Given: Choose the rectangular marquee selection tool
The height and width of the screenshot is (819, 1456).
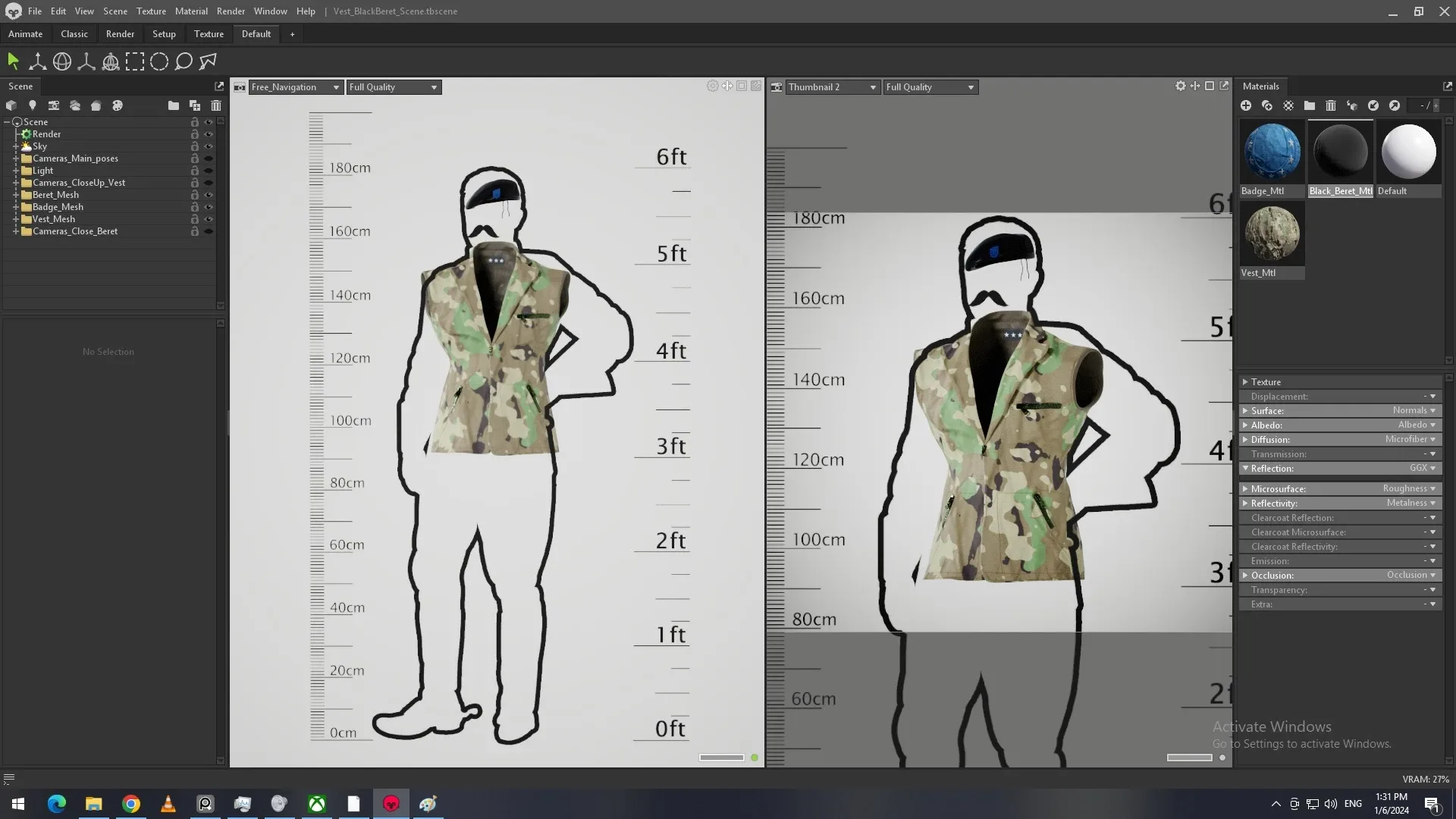Looking at the screenshot, I should pyautogui.click(x=135, y=61).
